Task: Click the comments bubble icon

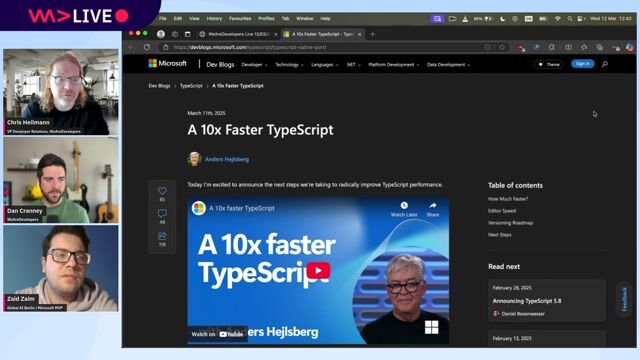Action: coord(162,213)
